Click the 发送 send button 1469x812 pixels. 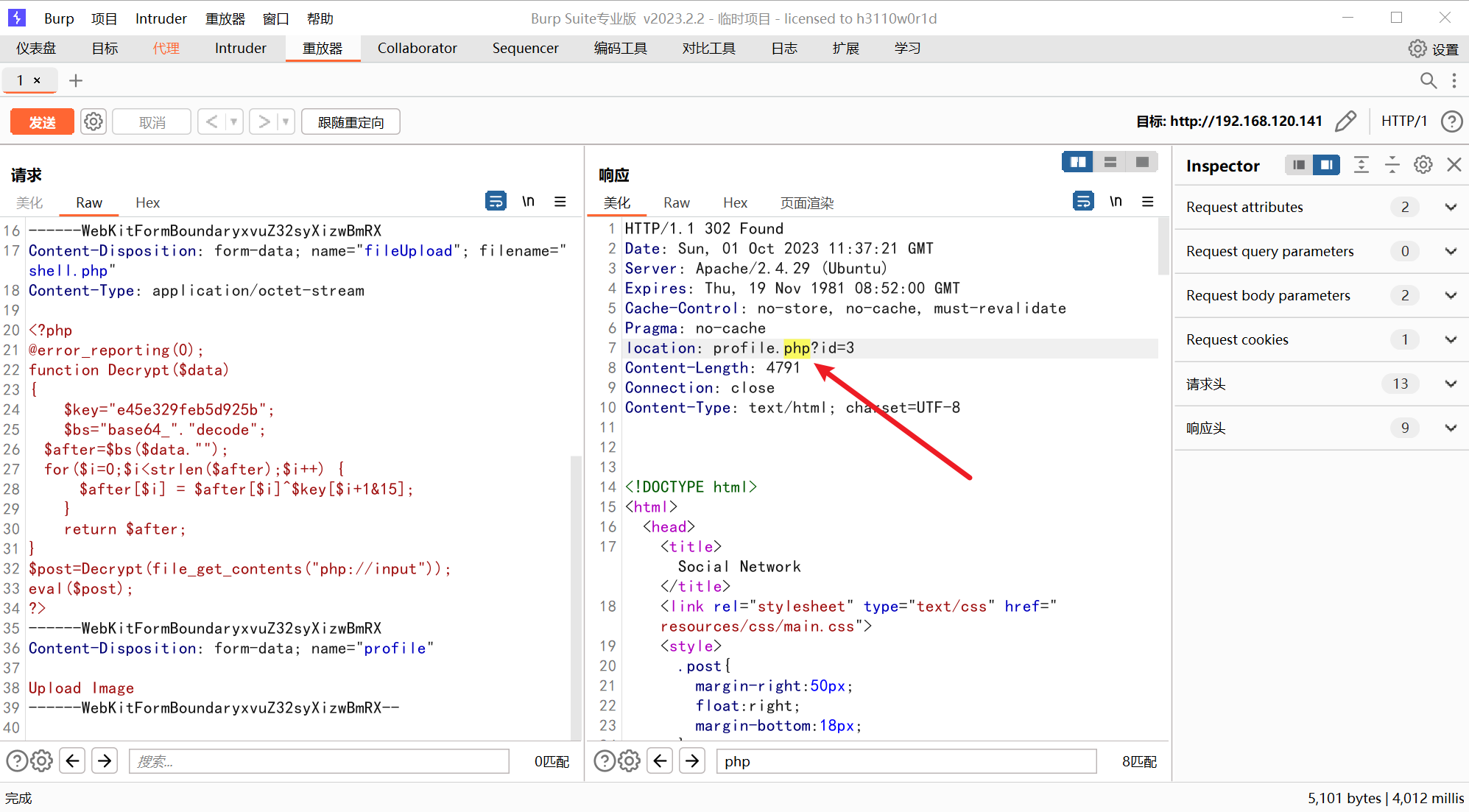tap(42, 122)
